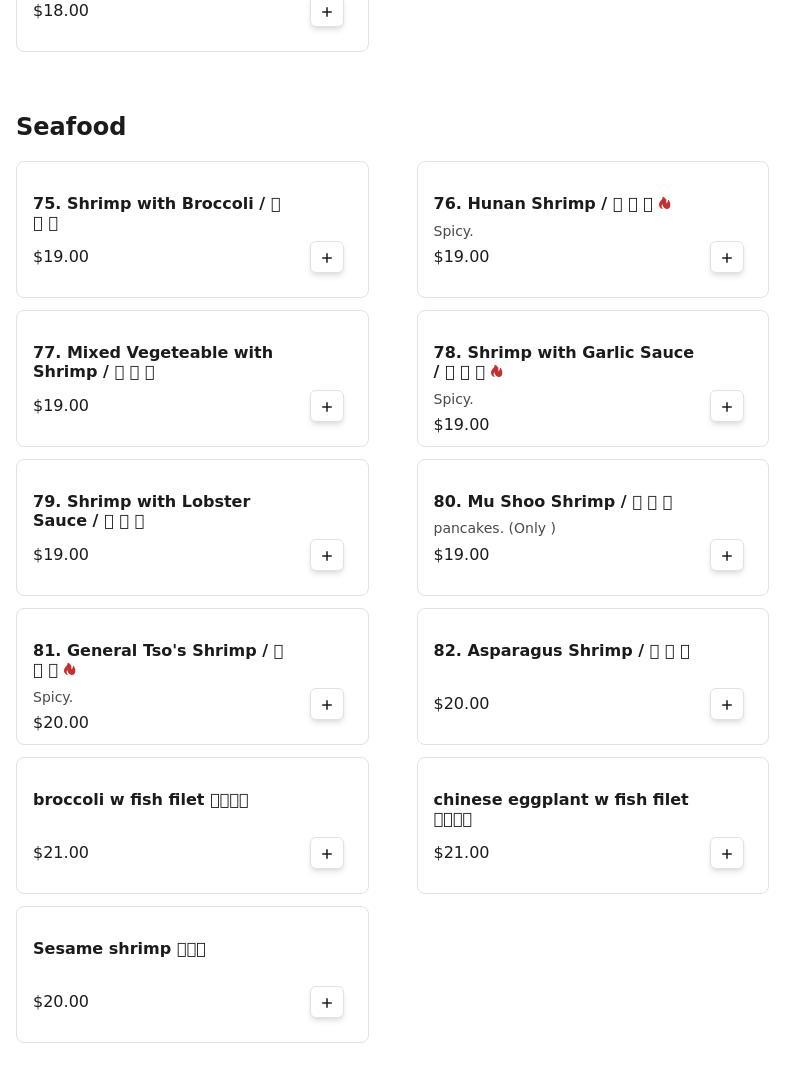The height and width of the screenshot is (1084, 785).
Task: Add Asparagus Shrimp to cart
Action: coord(727,705)
